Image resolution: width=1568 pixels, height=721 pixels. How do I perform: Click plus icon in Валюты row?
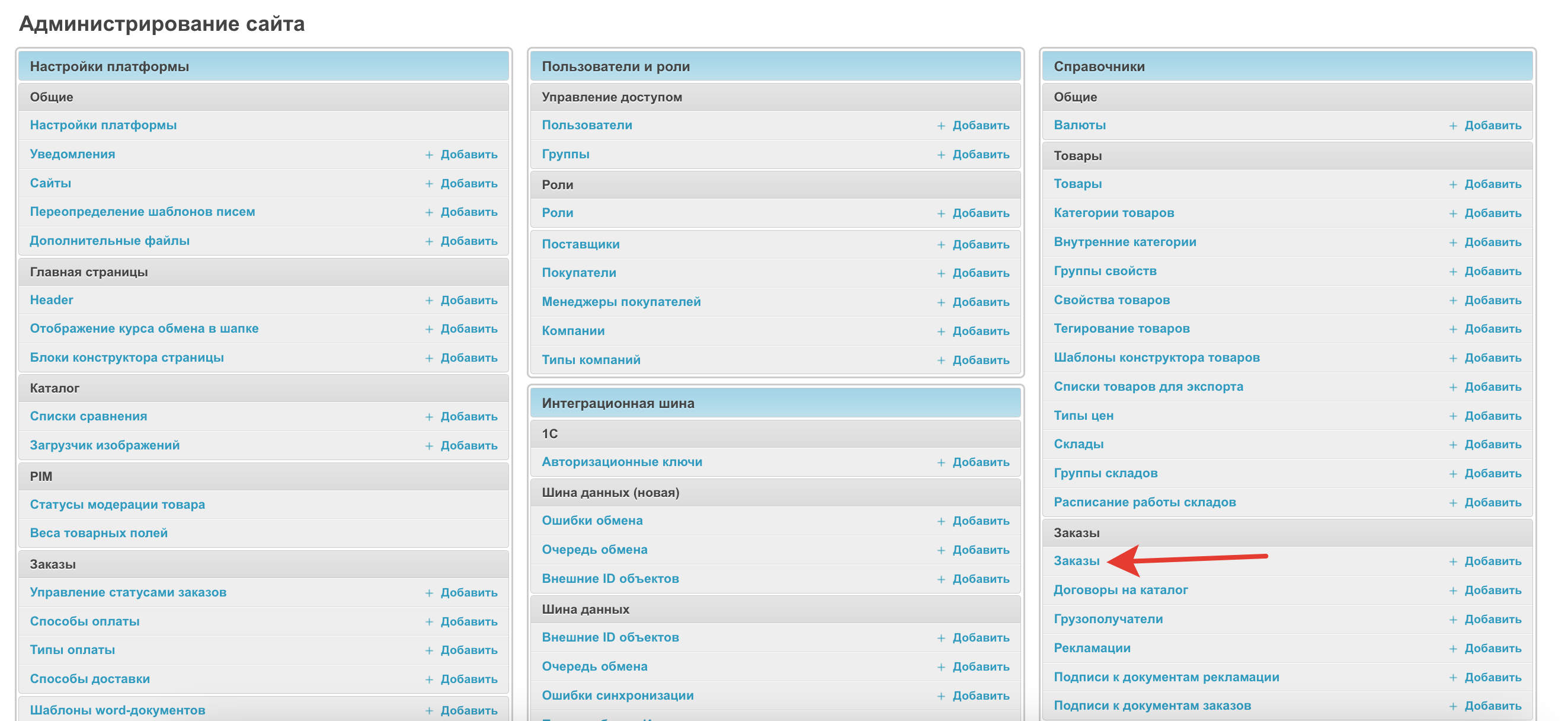click(1453, 126)
